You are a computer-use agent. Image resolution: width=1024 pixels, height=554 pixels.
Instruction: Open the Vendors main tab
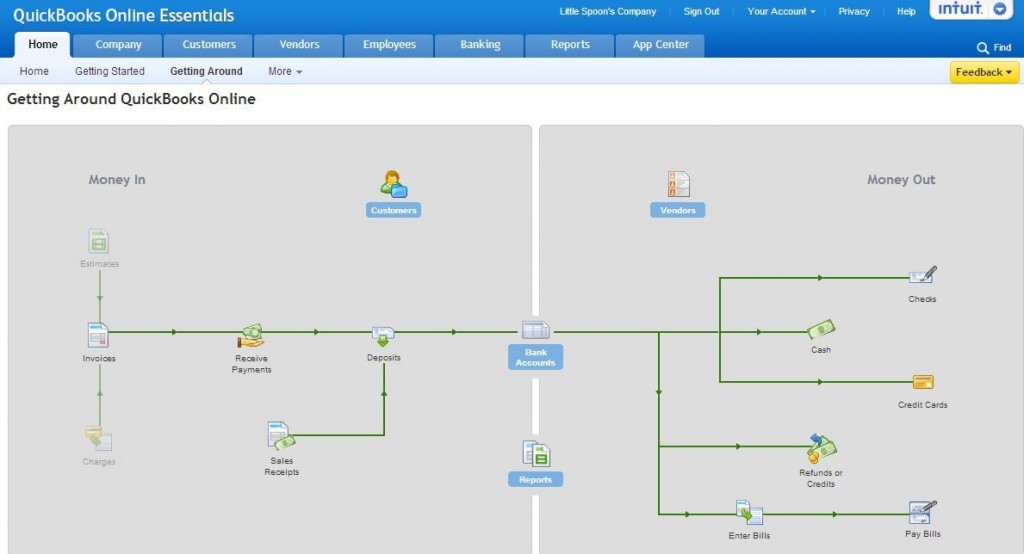(299, 44)
